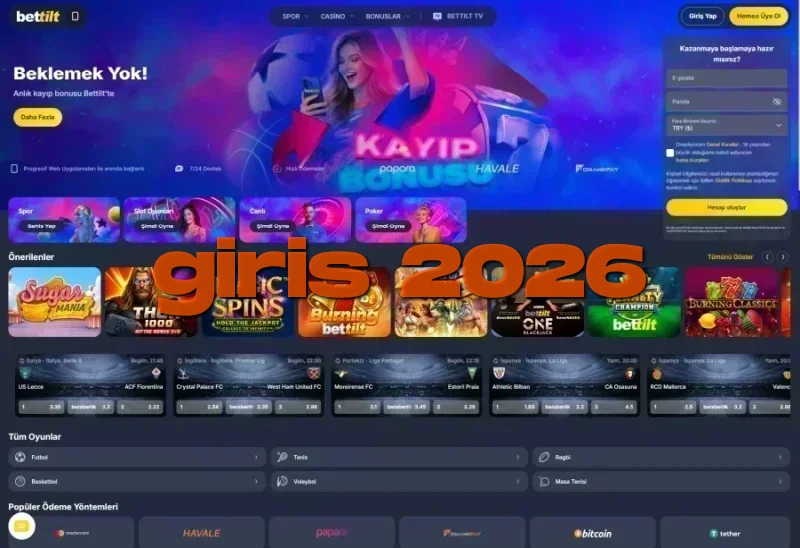Expand the Basketbol category row
Viewport: 800px width, 548px height.
click(137, 481)
